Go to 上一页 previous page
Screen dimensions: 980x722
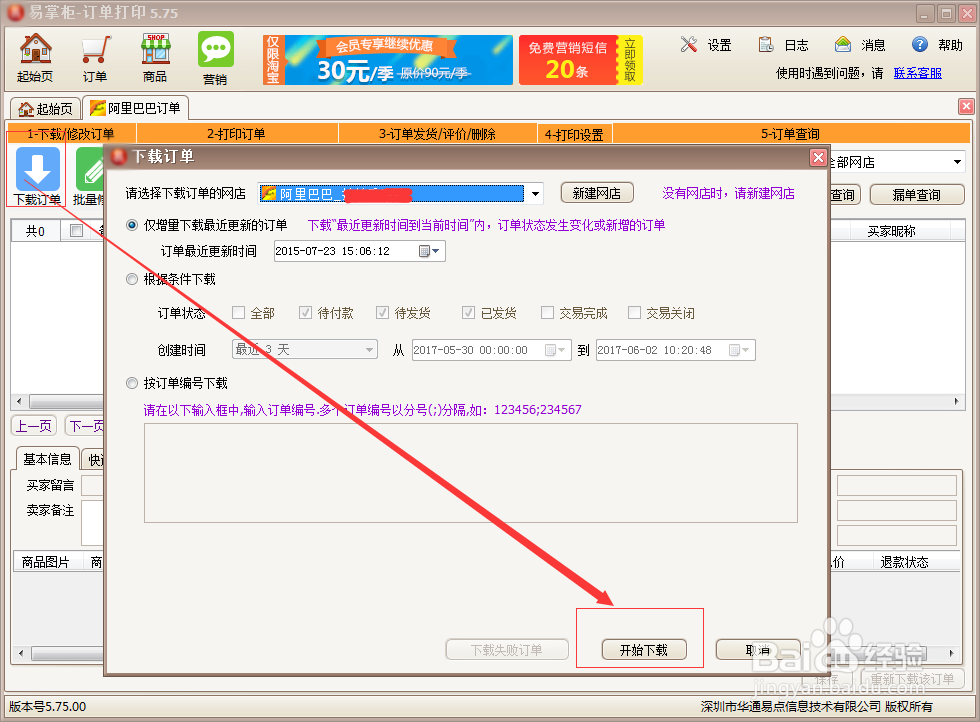[x=34, y=426]
